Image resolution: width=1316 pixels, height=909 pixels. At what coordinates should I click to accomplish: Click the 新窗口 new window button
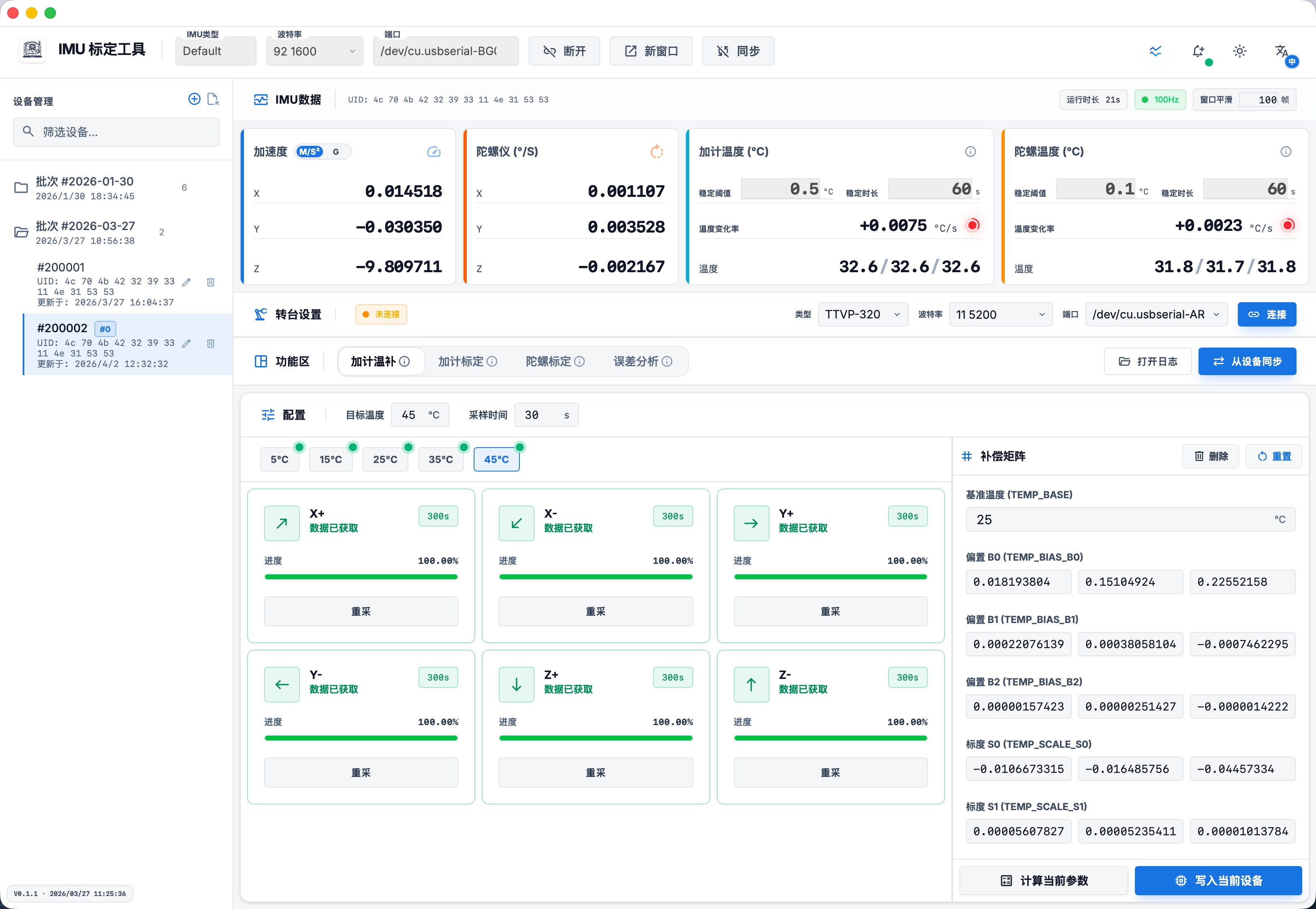tap(651, 51)
